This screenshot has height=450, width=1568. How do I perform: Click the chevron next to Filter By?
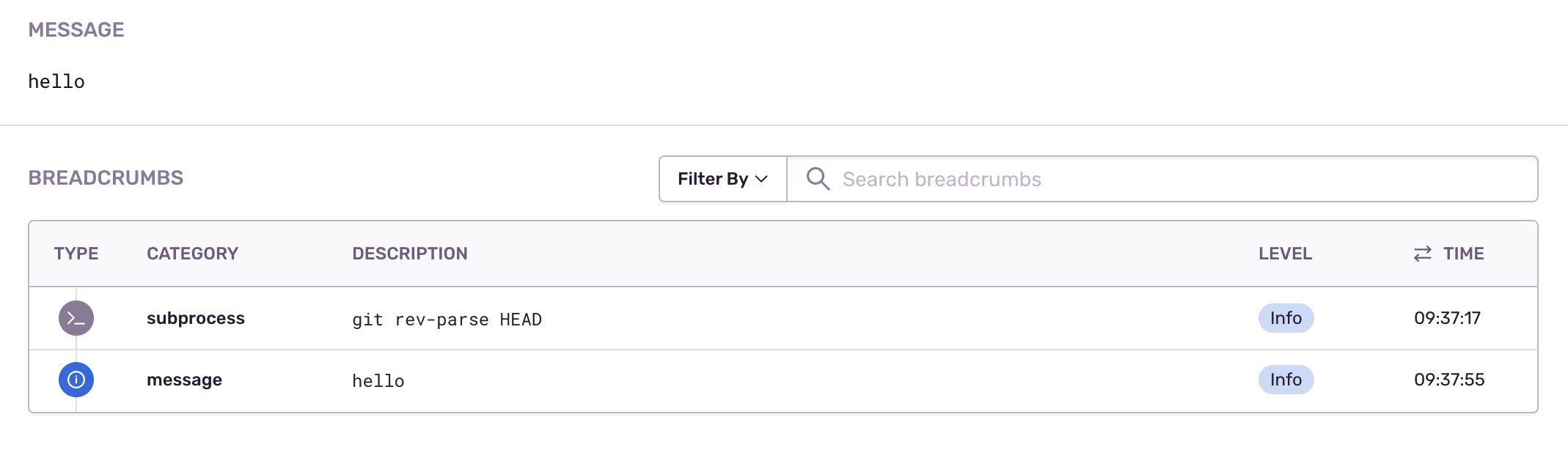pyautogui.click(x=761, y=178)
